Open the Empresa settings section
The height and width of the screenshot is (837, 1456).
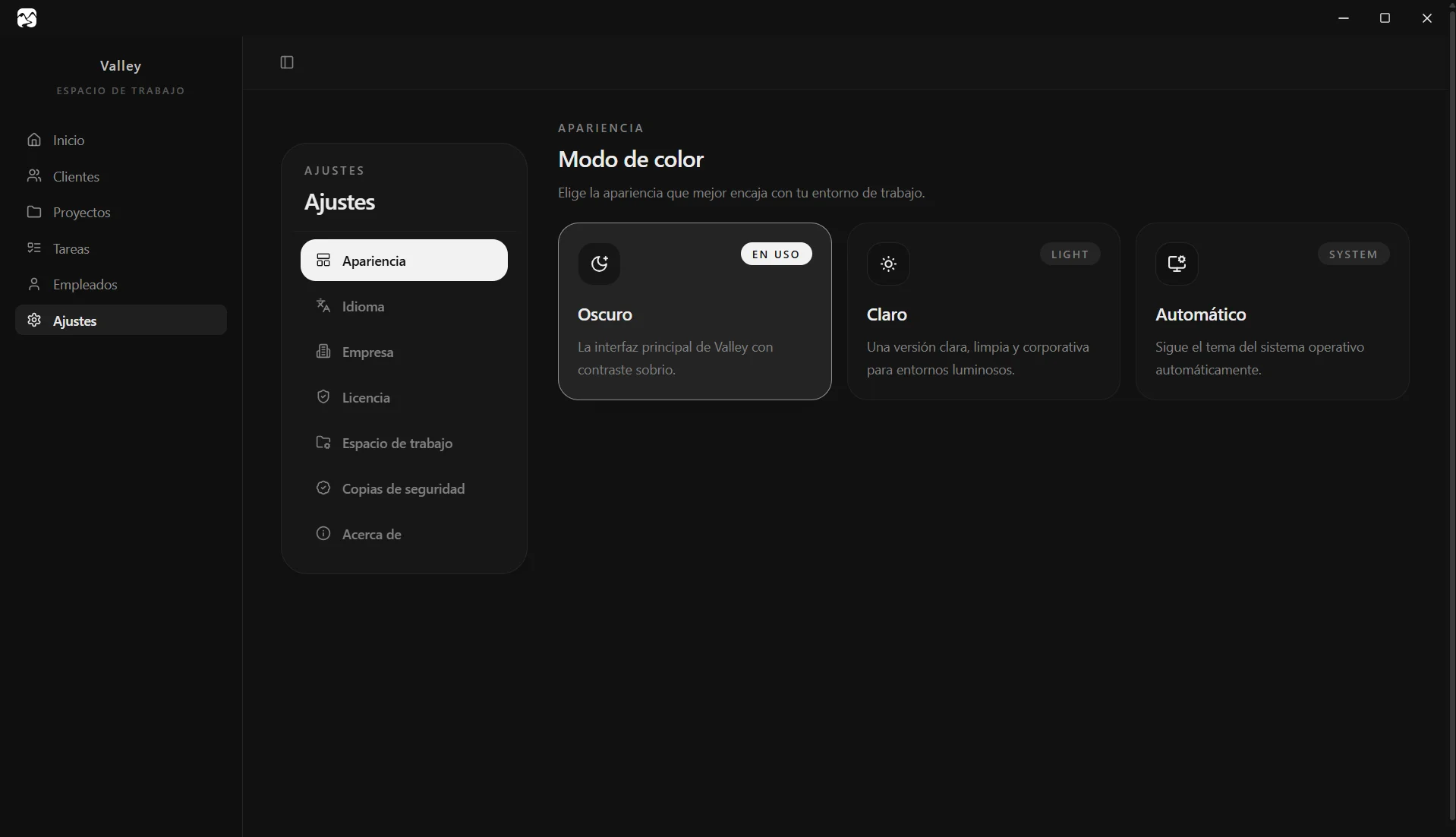(367, 352)
